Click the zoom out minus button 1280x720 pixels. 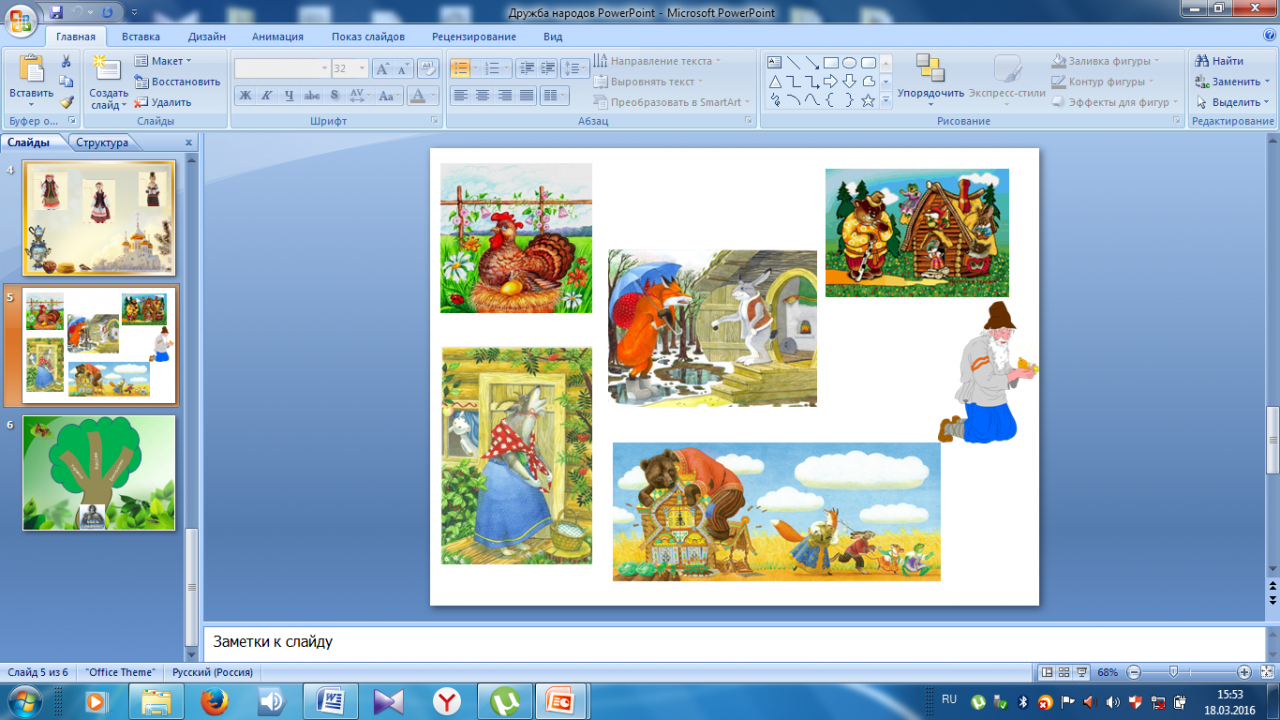click(x=1132, y=672)
